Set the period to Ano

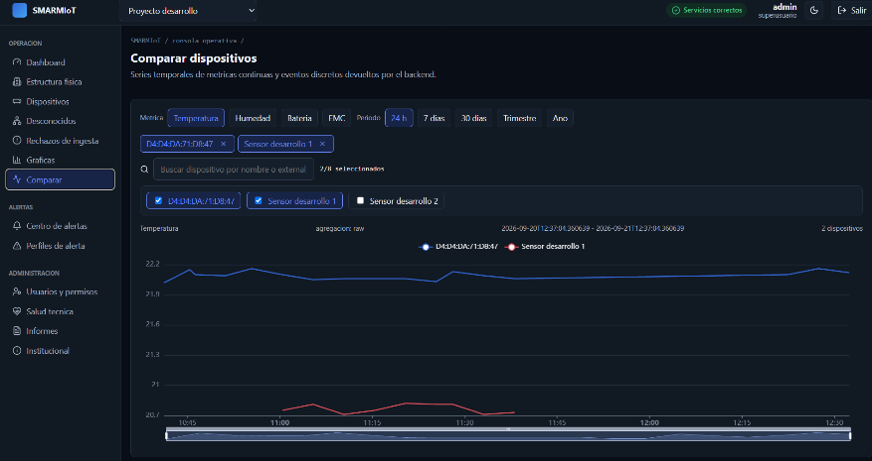[560, 118]
